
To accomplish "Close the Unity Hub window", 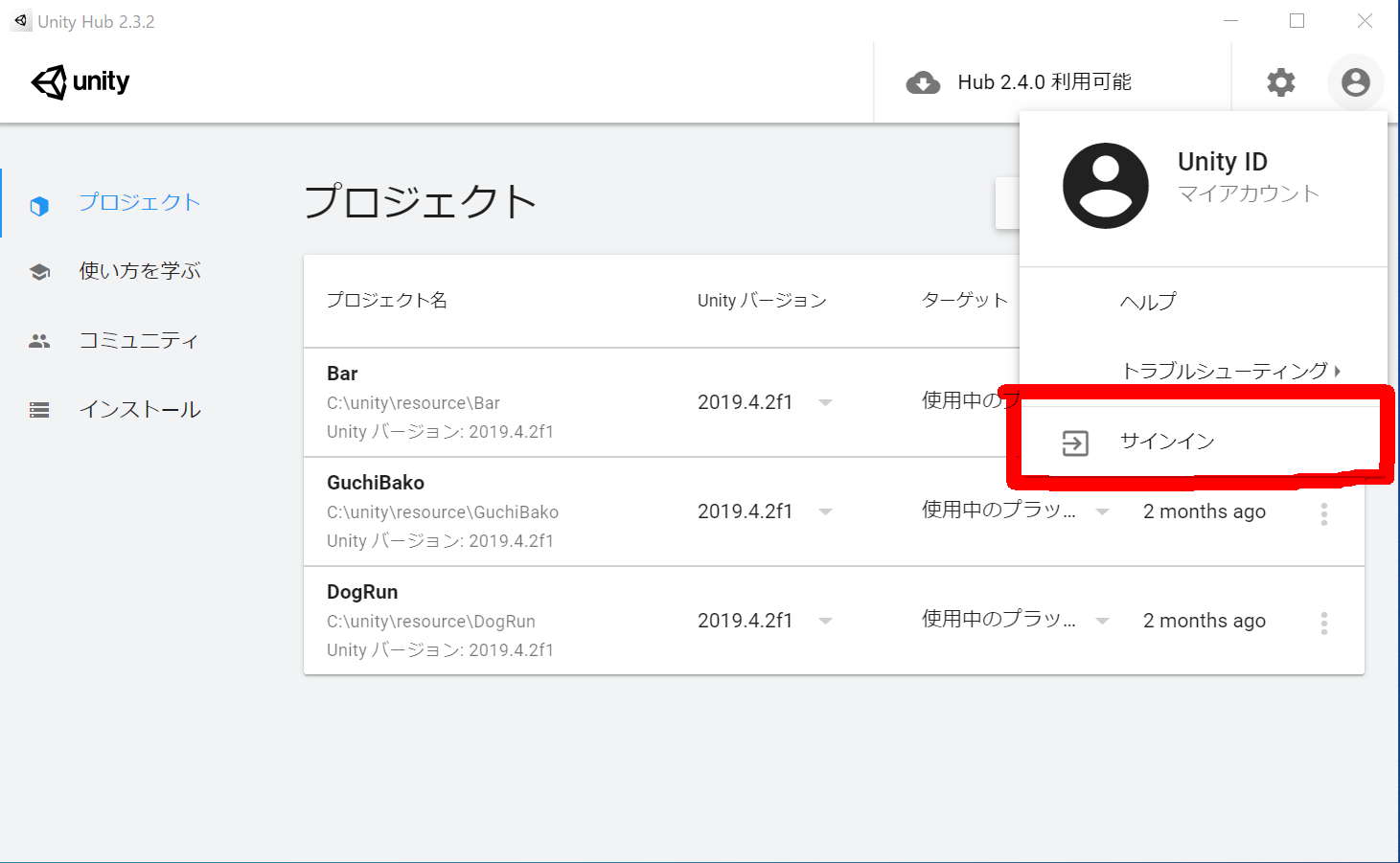I will [x=1365, y=21].
